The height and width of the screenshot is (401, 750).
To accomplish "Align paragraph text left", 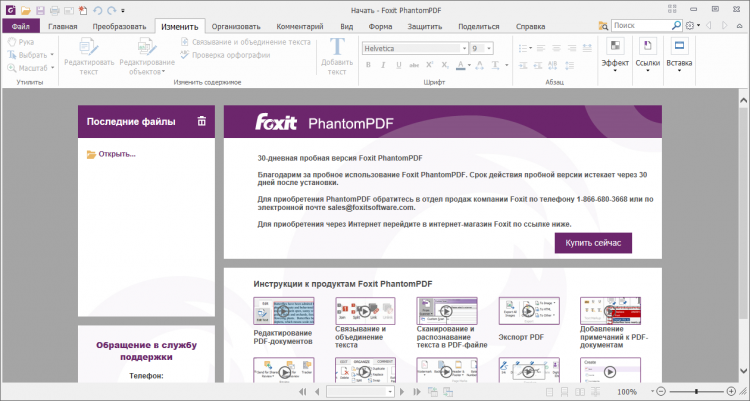I will pyautogui.click(x=541, y=48).
